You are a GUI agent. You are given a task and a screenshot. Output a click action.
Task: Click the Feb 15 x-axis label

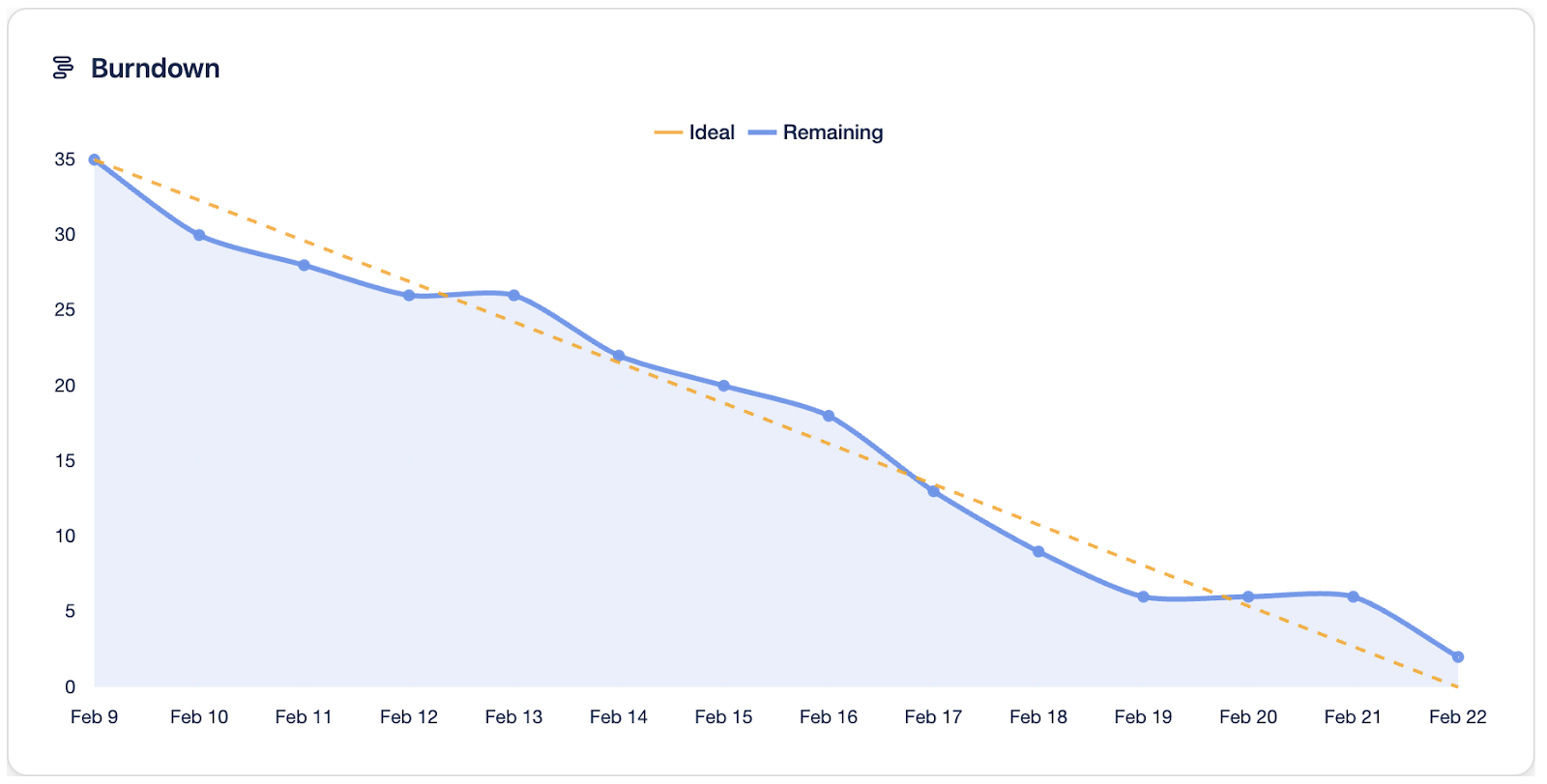(723, 716)
